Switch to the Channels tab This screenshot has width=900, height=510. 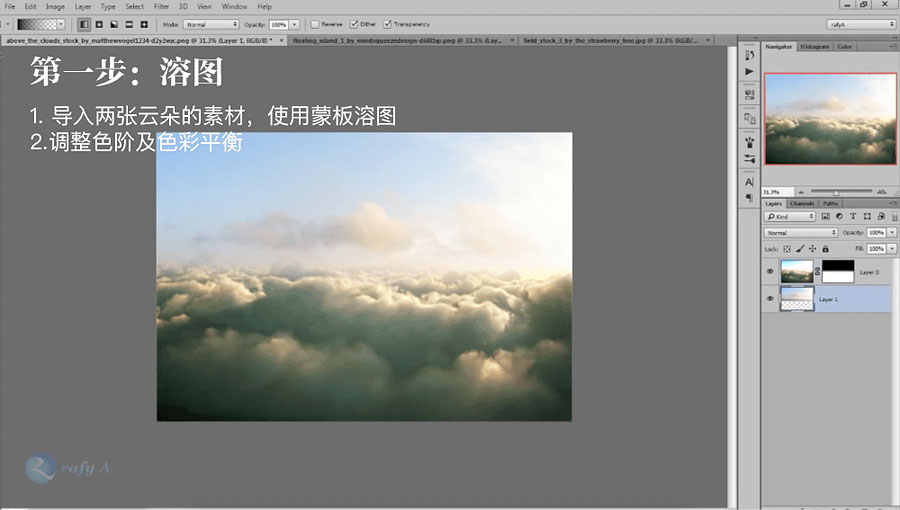point(803,203)
